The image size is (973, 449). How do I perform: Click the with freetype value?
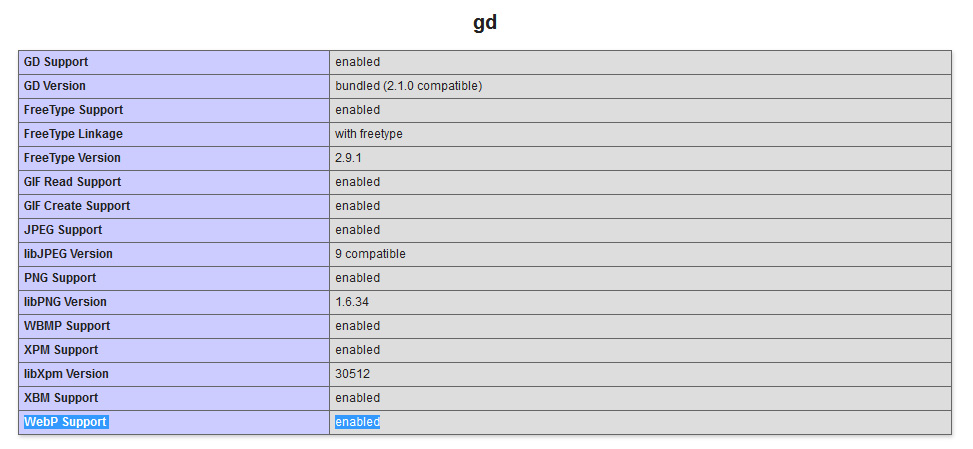369,134
